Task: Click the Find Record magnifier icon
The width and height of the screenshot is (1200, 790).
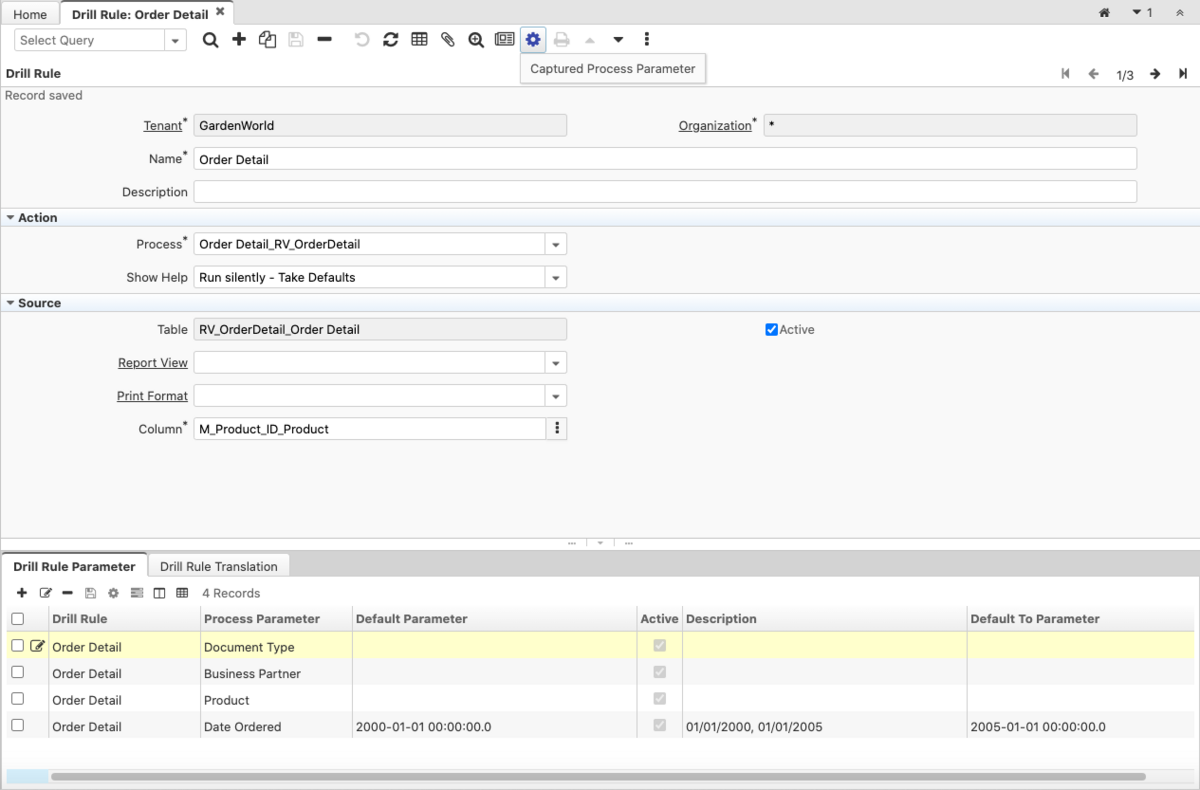Action: 210,40
